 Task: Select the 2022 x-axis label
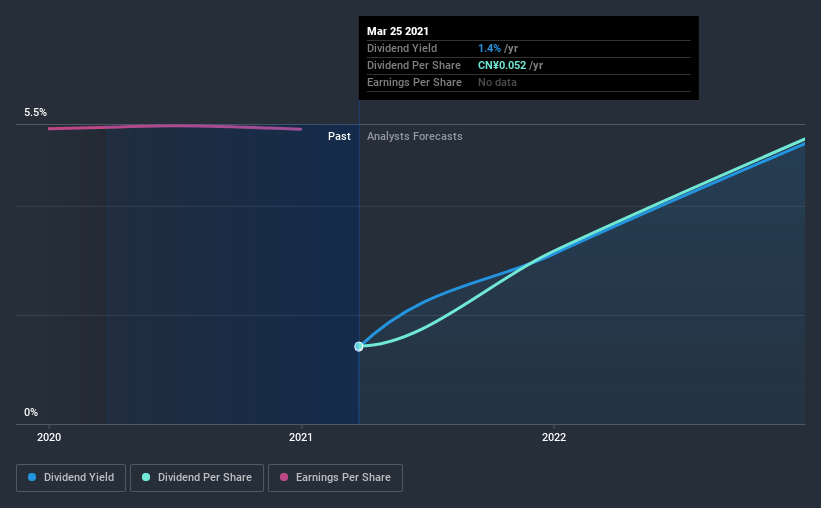[x=554, y=437]
